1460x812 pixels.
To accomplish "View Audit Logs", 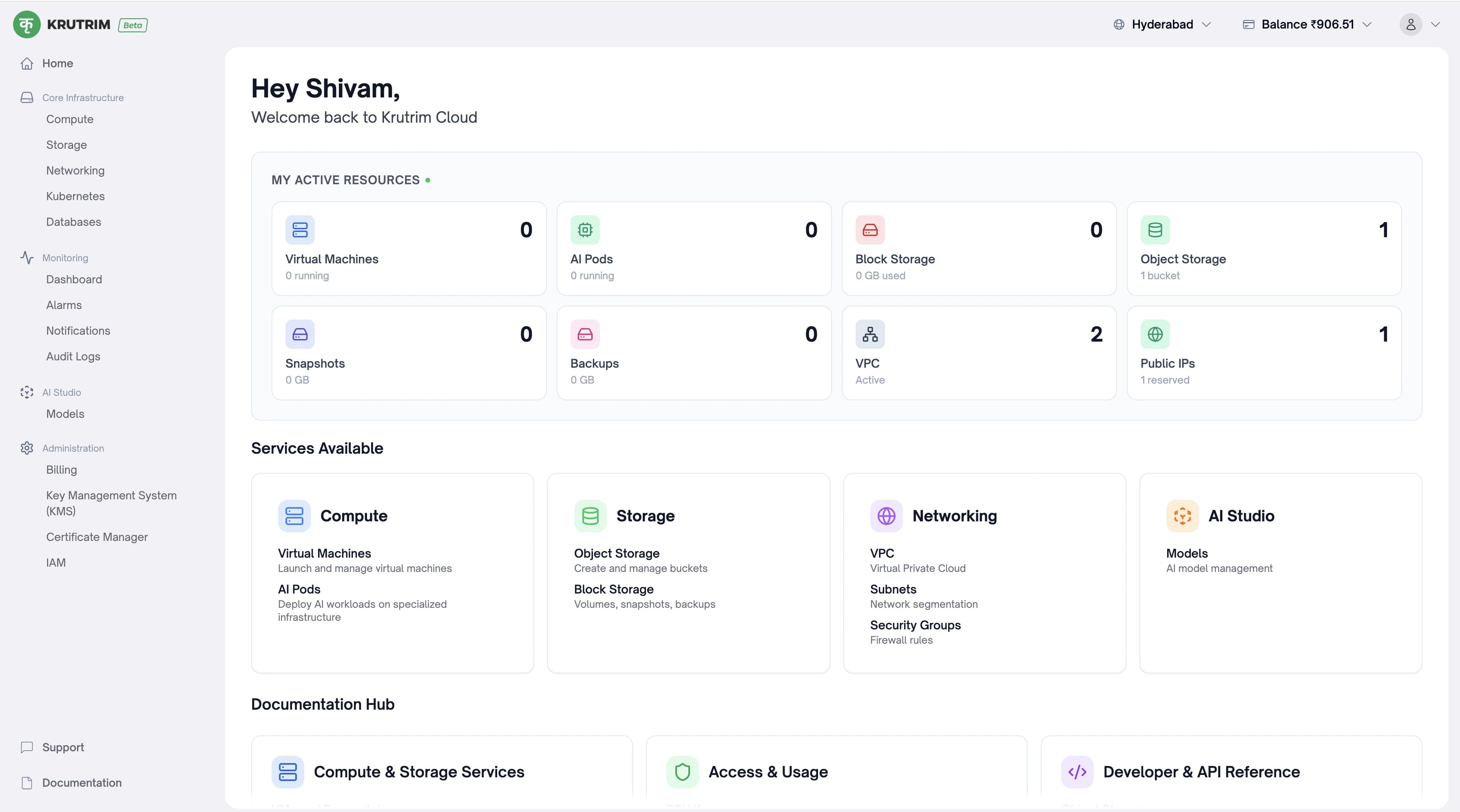I will coord(73,356).
